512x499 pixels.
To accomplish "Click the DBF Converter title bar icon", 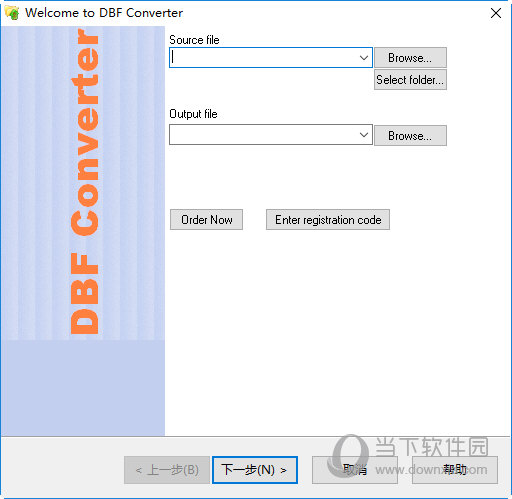I will [x=12, y=13].
